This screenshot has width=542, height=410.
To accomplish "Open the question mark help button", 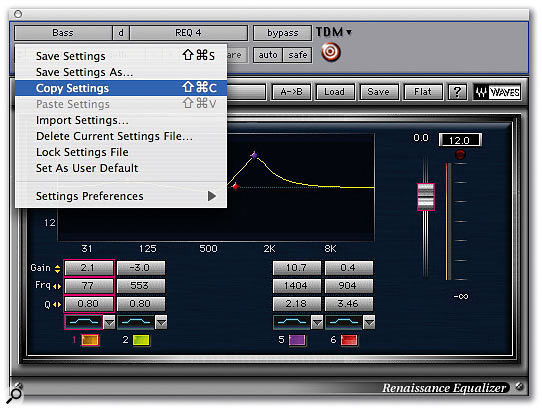I will [457, 92].
